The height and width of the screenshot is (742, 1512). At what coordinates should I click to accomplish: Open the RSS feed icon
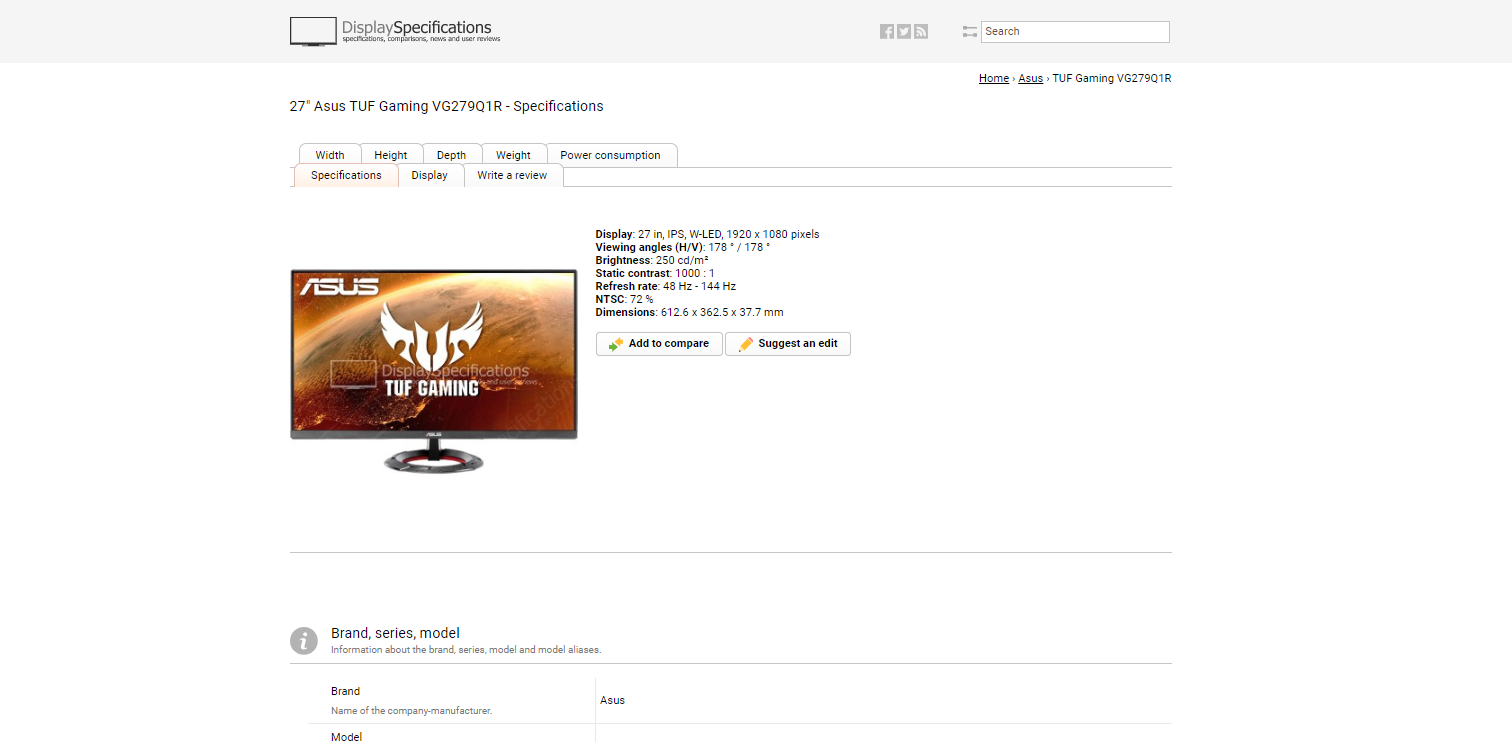[x=921, y=31]
